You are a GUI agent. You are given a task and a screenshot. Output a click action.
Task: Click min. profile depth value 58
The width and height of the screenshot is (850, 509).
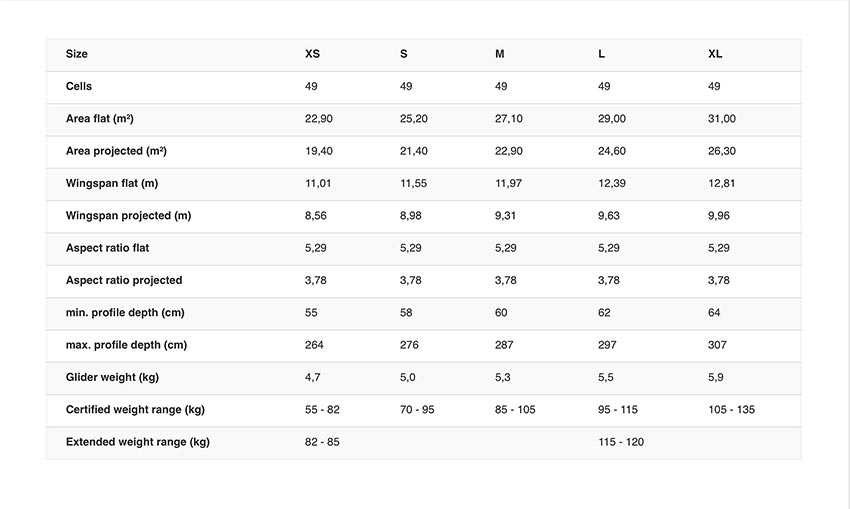(x=406, y=313)
